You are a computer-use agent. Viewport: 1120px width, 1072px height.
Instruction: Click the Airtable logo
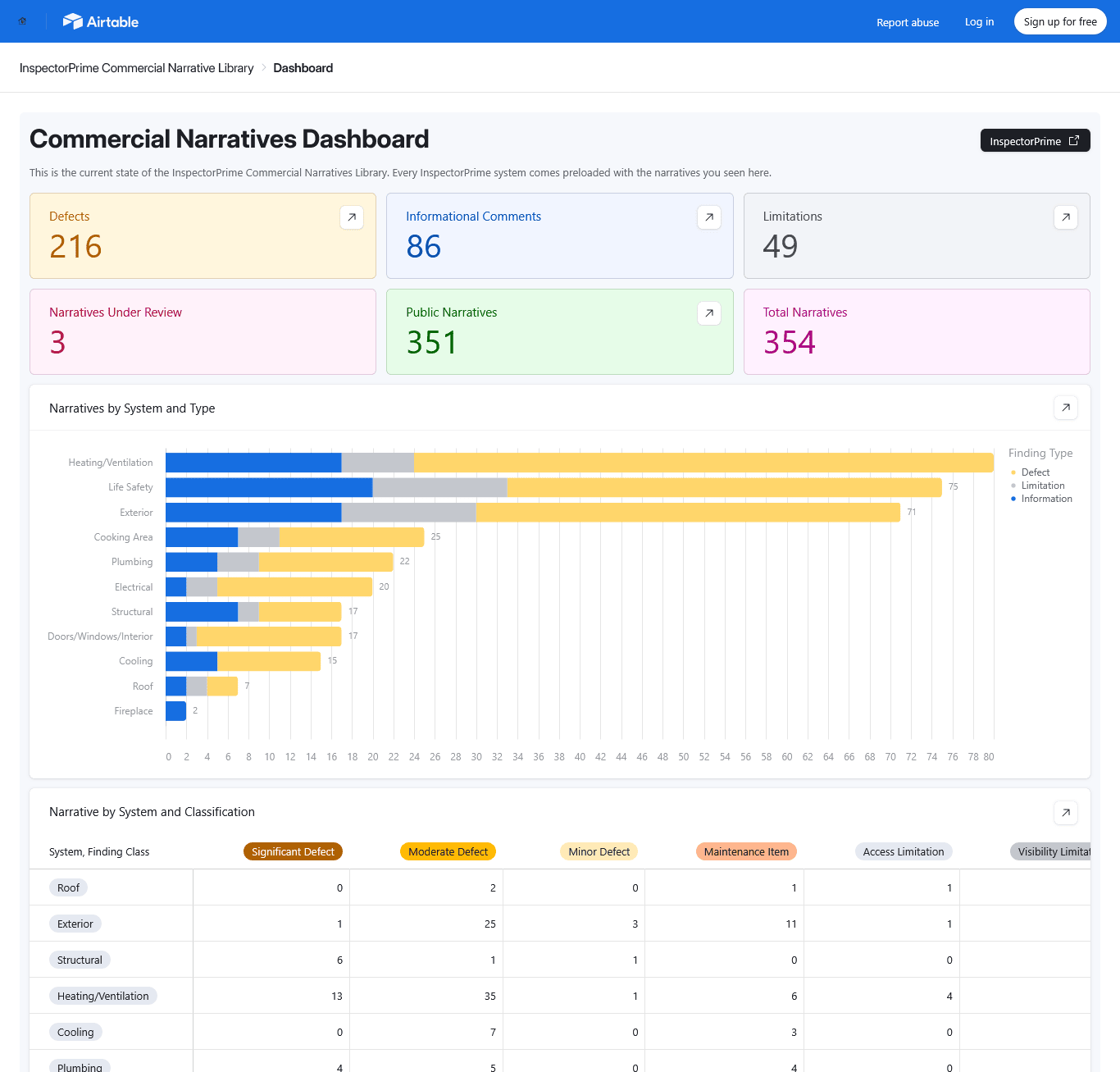point(101,21)
